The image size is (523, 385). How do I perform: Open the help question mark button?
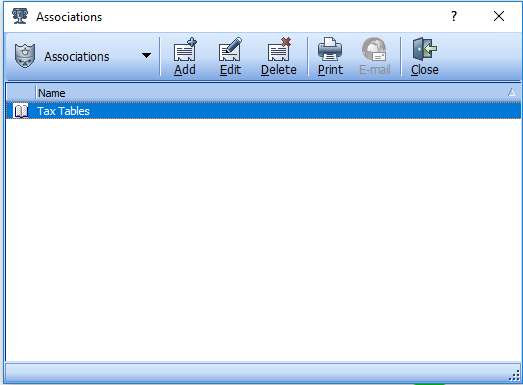click(x=454, y=16)
